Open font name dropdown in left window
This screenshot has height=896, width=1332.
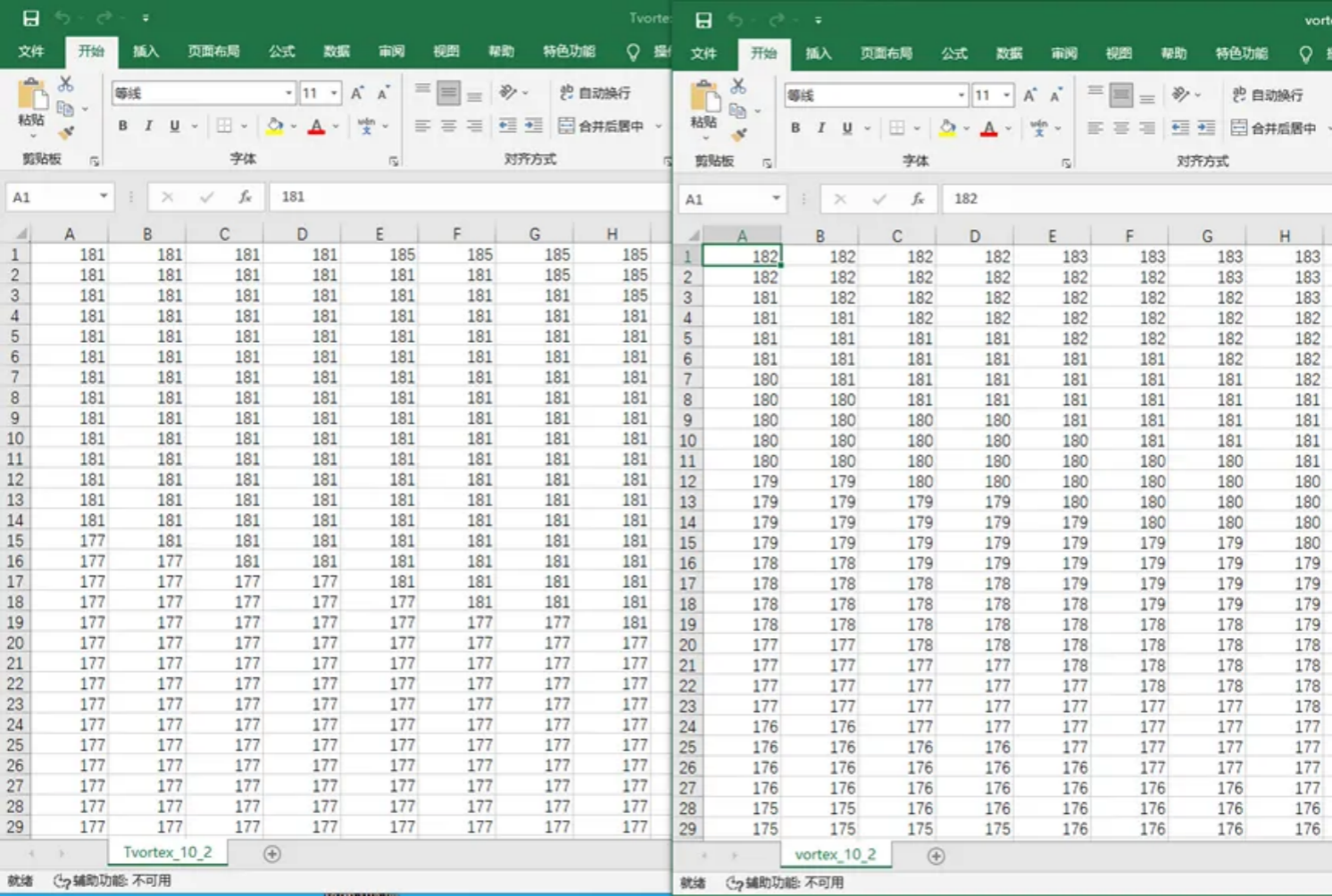[288, 93]
